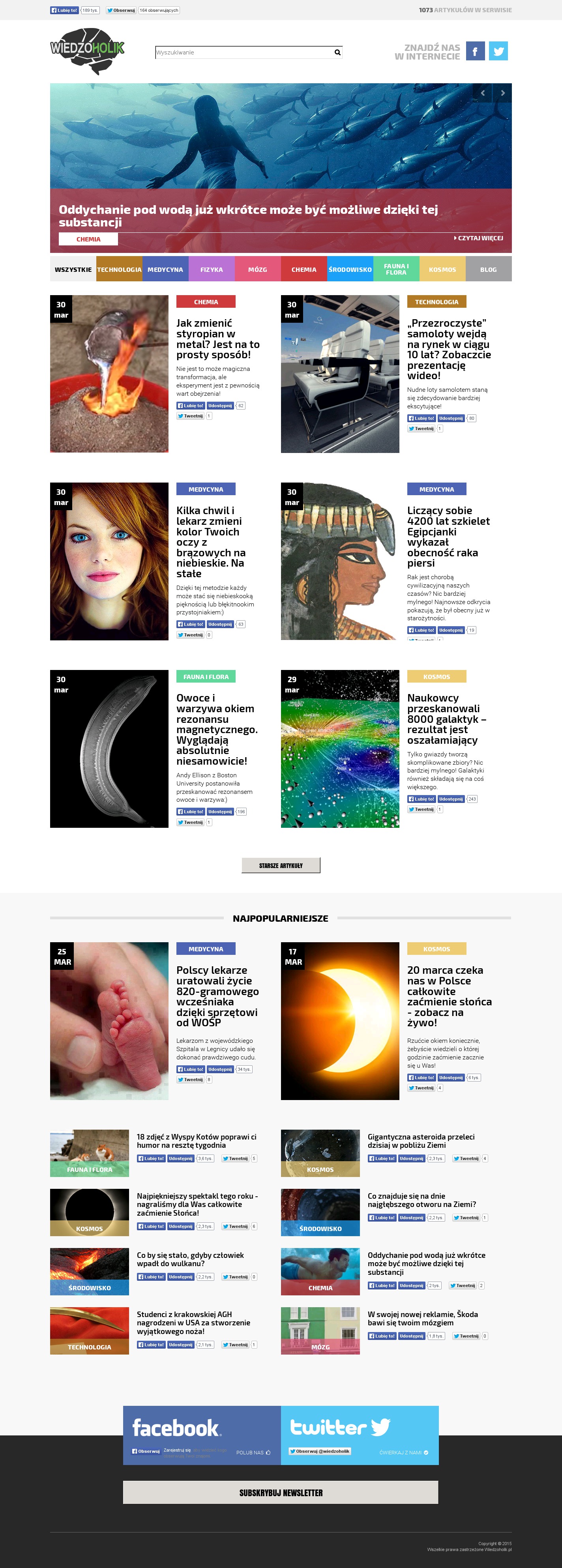
Task: Click the red Chemia tag on slider
Action: coord(88,239)
